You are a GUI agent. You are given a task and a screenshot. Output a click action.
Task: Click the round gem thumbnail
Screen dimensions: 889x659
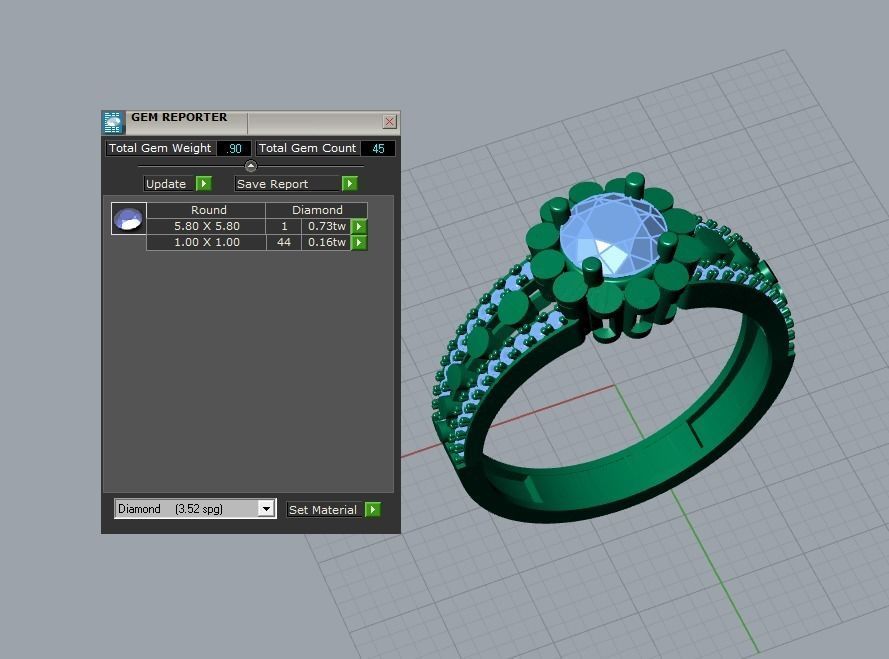[x=129, y=219]
